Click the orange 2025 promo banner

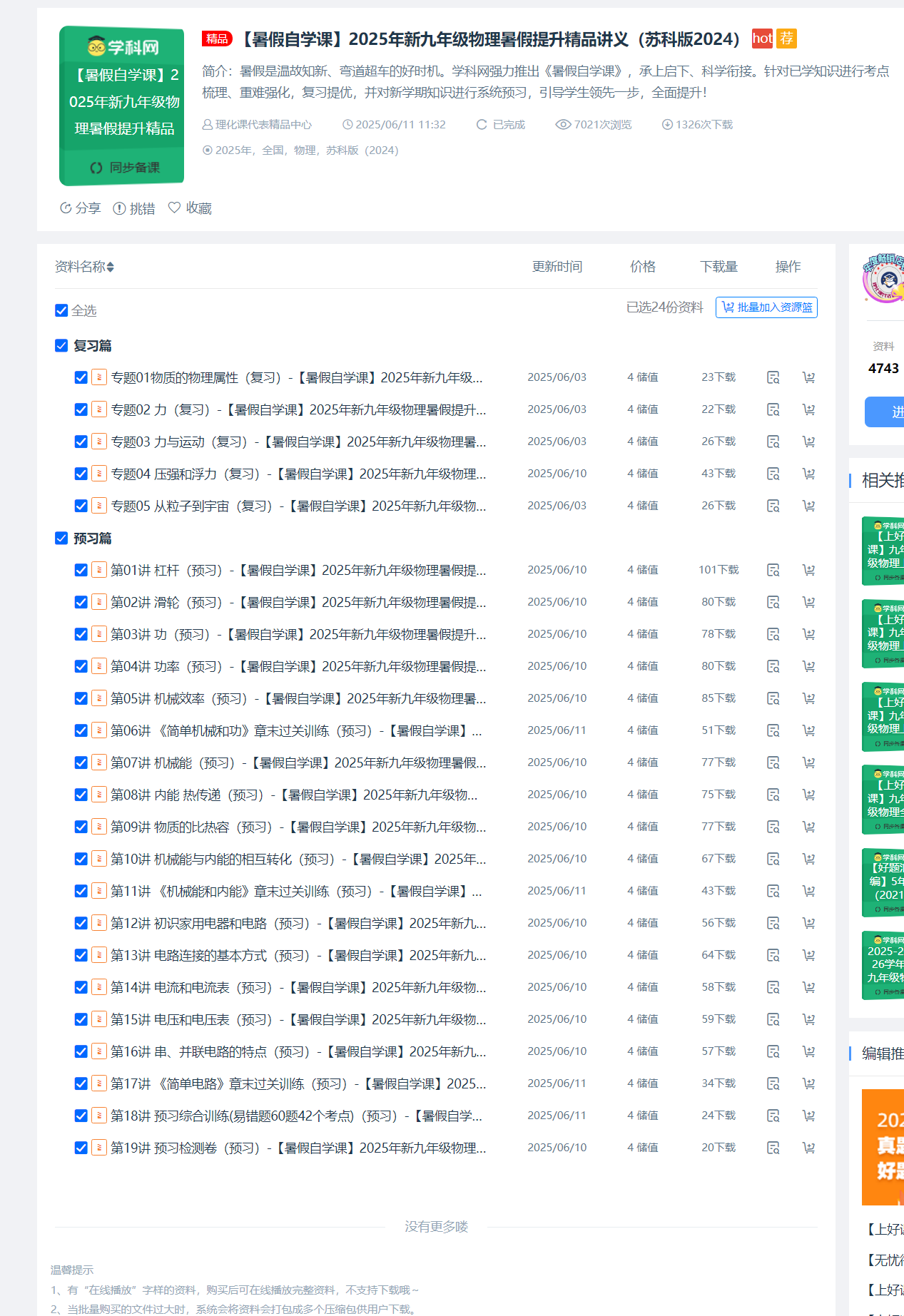point(883,1147)
